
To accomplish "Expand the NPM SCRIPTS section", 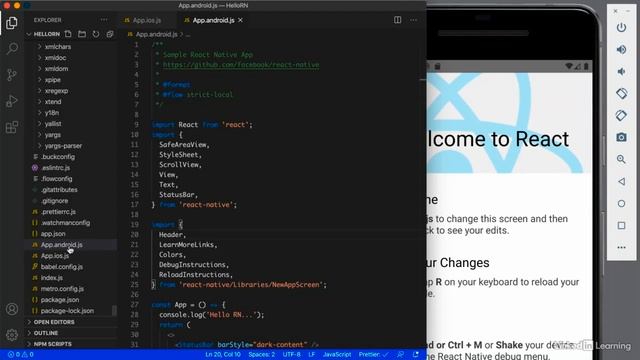I will (52, 344).
